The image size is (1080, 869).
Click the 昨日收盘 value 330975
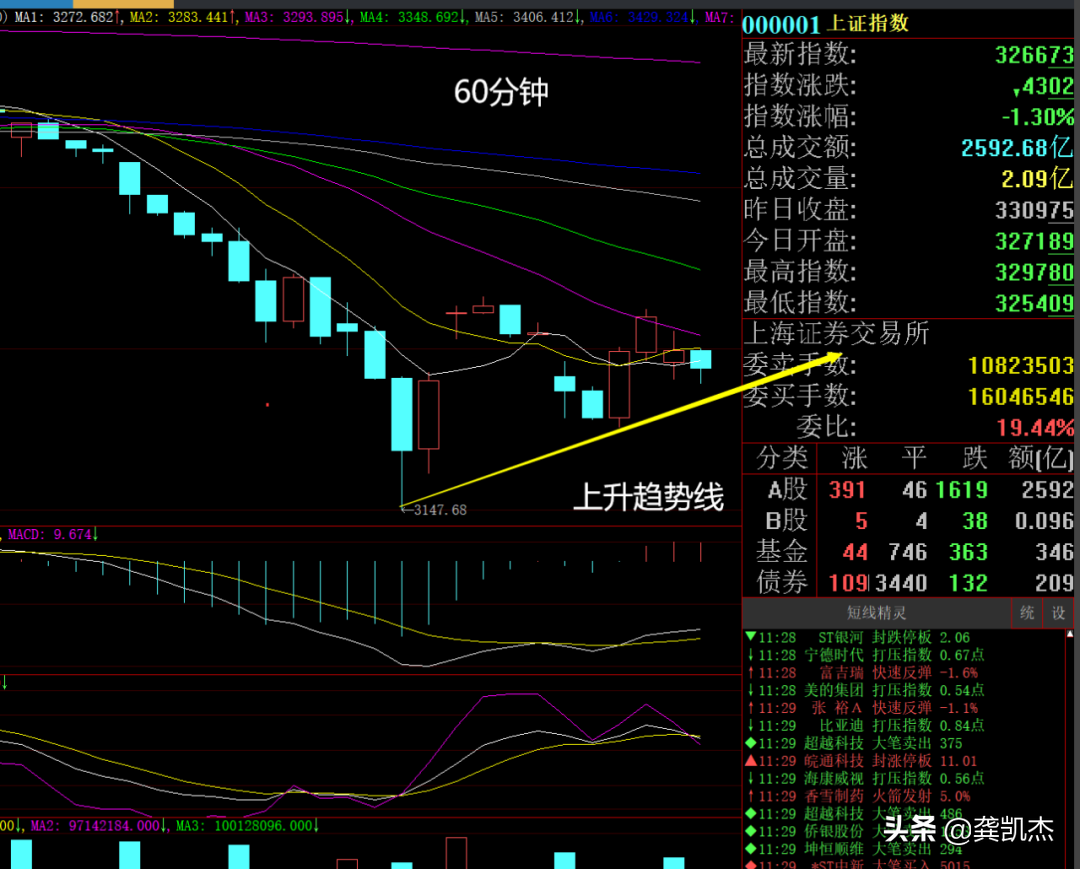tap(1034, 210)
